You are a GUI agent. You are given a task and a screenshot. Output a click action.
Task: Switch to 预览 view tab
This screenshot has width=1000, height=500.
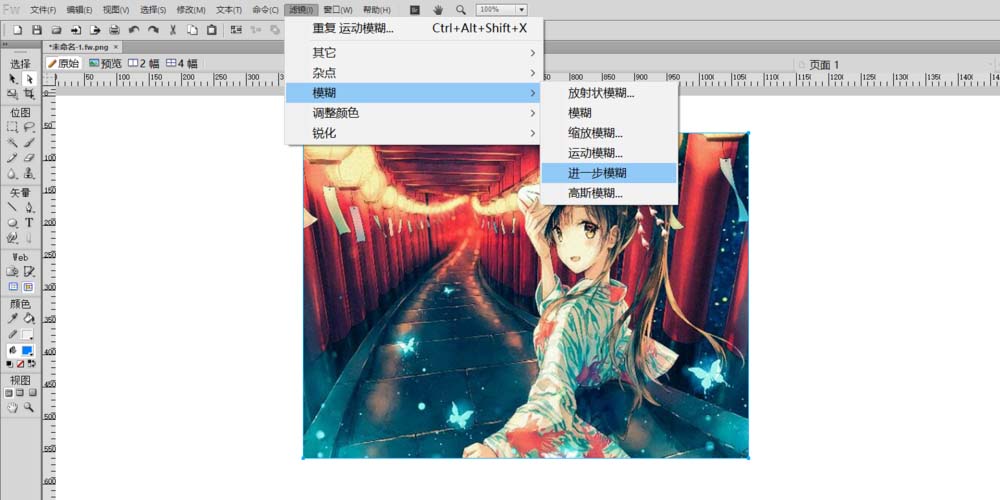coord(105,63)
